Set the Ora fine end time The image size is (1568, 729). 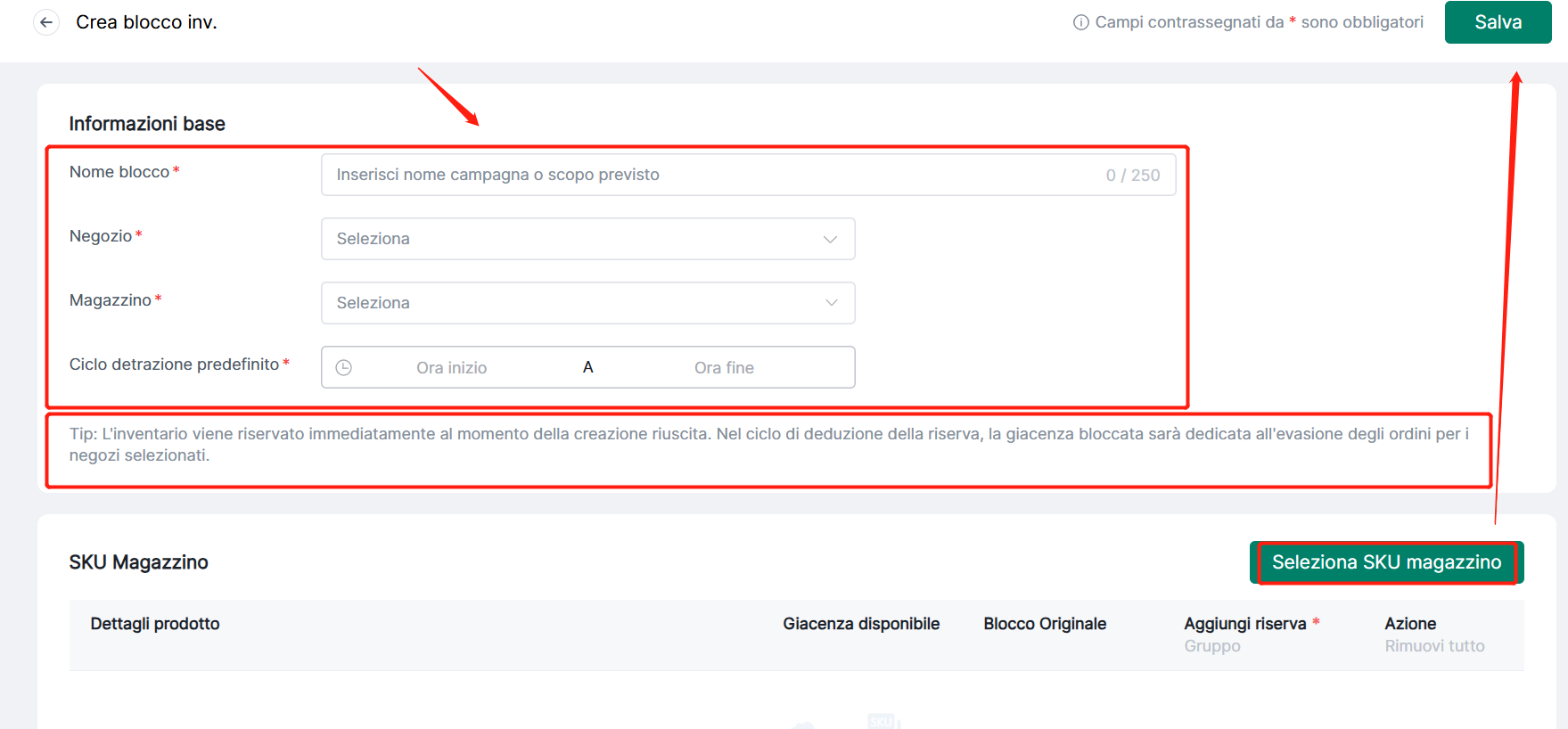pos(724,367)
